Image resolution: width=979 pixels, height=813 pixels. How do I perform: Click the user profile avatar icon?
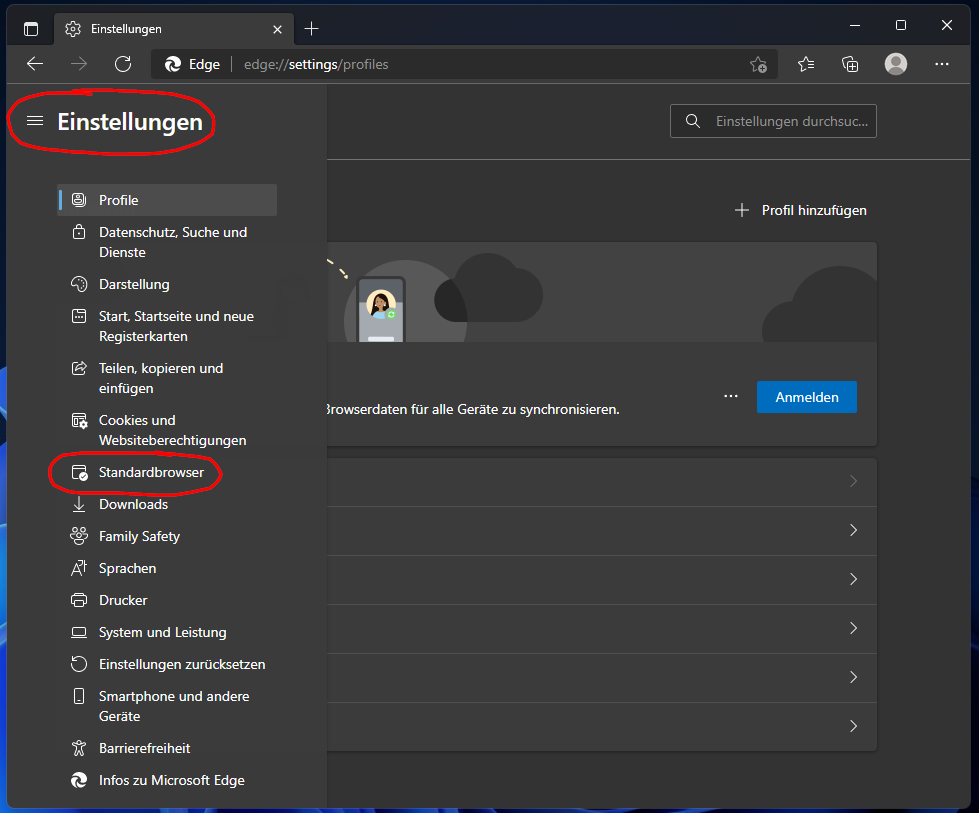(x=896, y=64)
